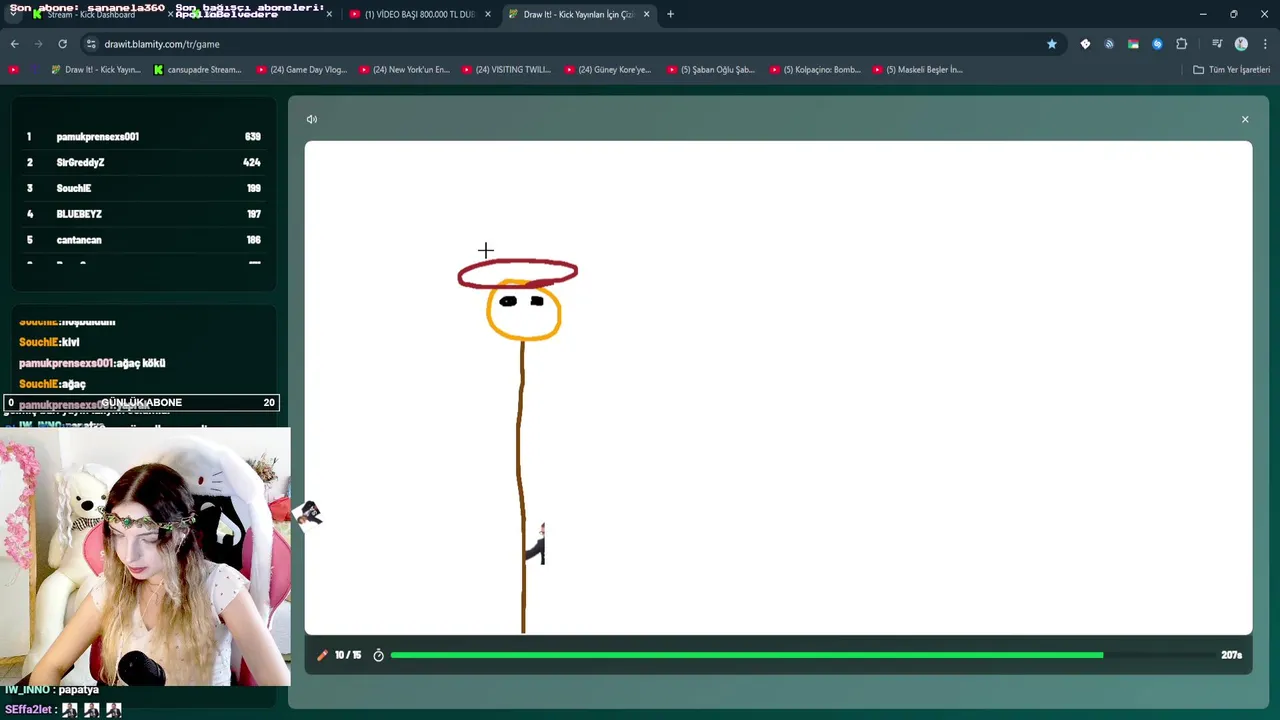Open media controls icon
The width and height of the screenshot is (1280, 720).
coord(1217,44)
